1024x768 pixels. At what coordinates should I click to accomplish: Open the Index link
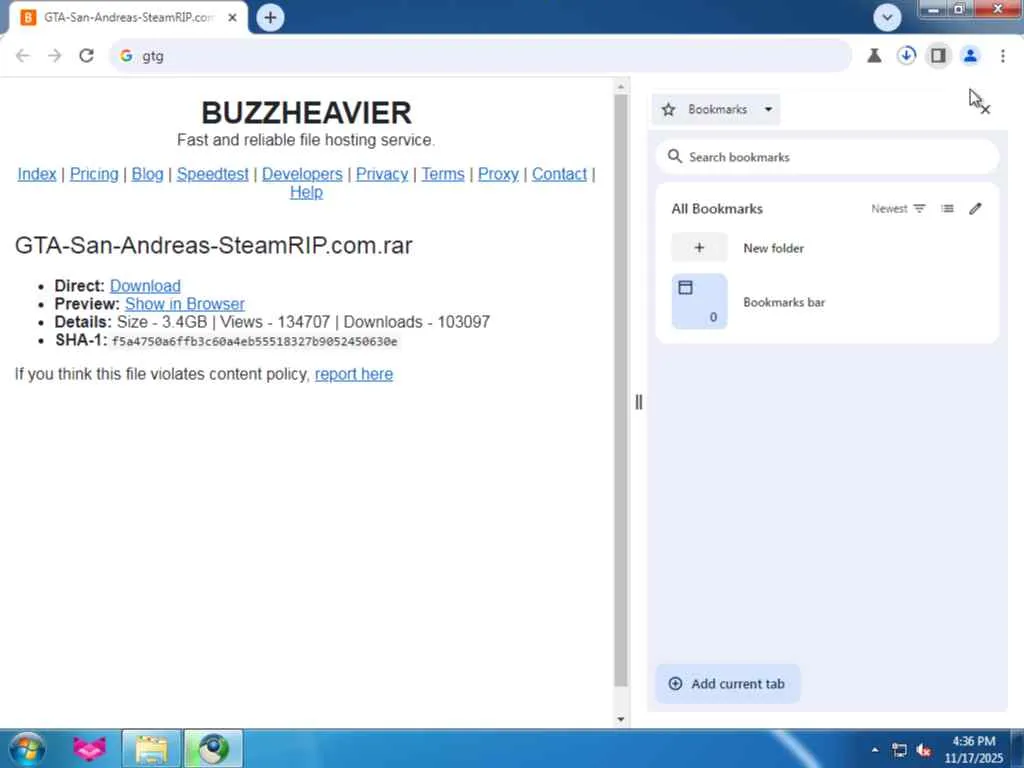37,174
